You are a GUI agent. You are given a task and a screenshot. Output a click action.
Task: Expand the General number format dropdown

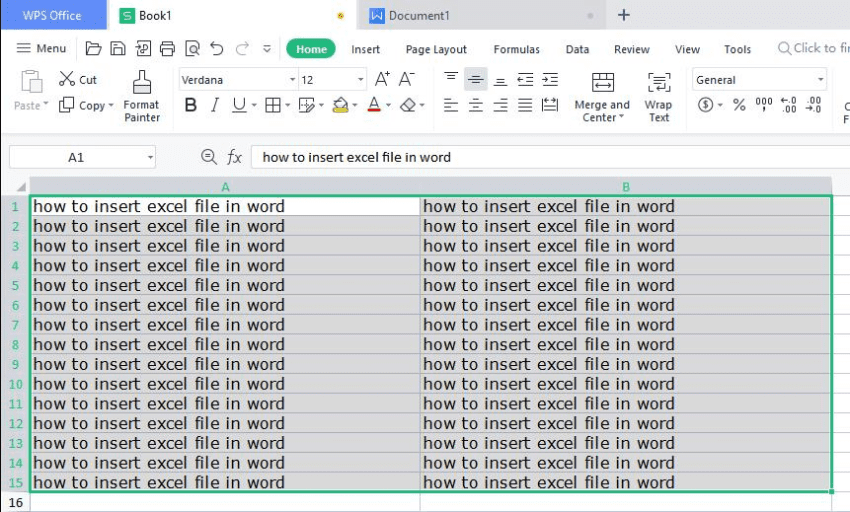coord(820,80)
